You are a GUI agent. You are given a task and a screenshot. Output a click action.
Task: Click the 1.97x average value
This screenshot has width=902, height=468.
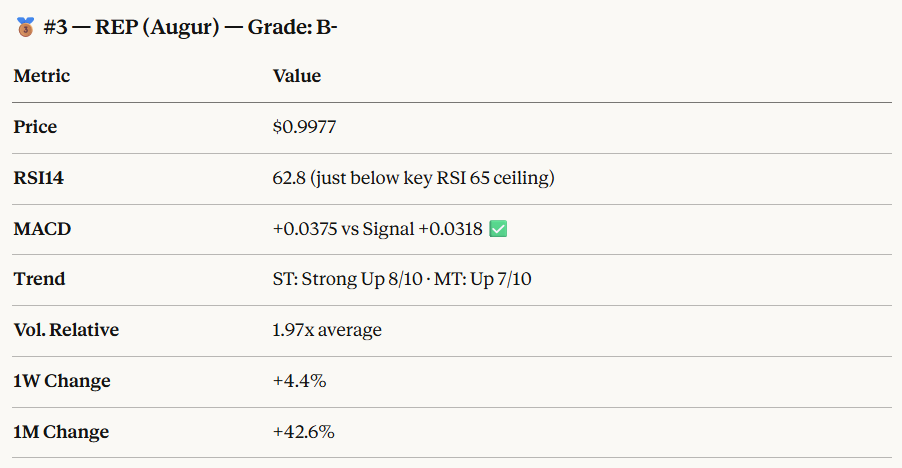click(x=327, y=330)
